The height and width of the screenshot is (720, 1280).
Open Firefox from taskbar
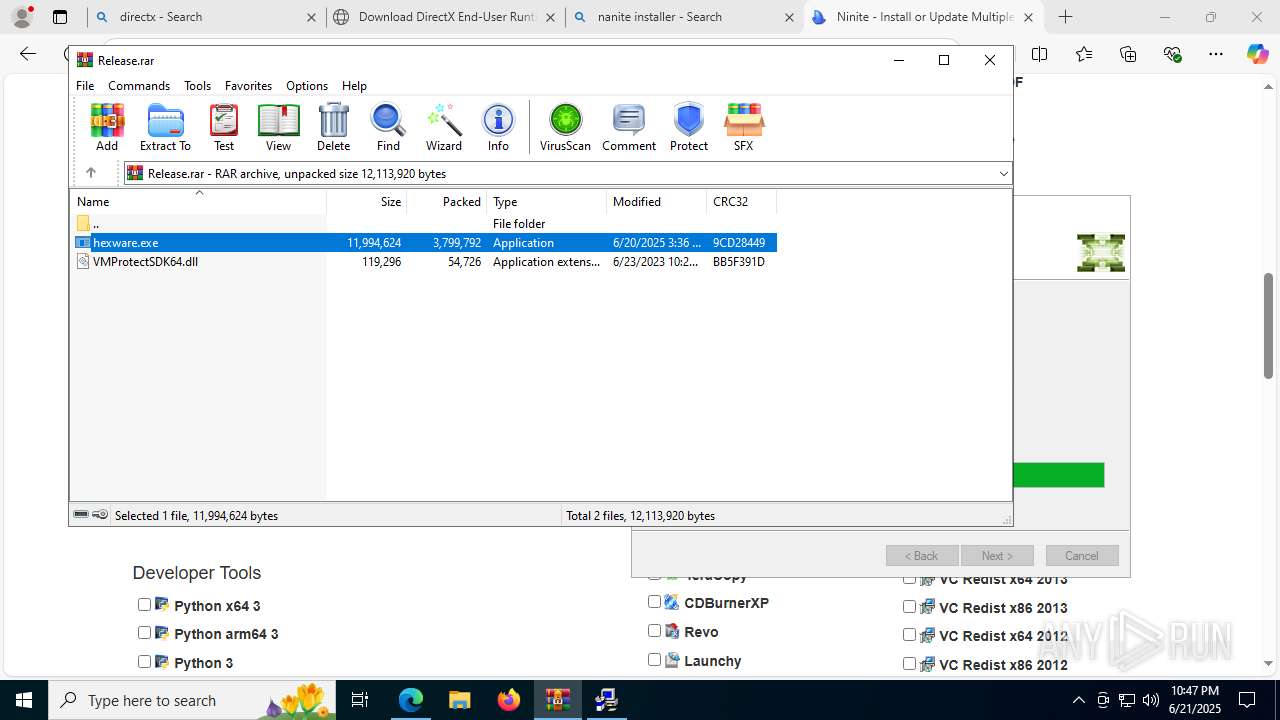(509, 700)
